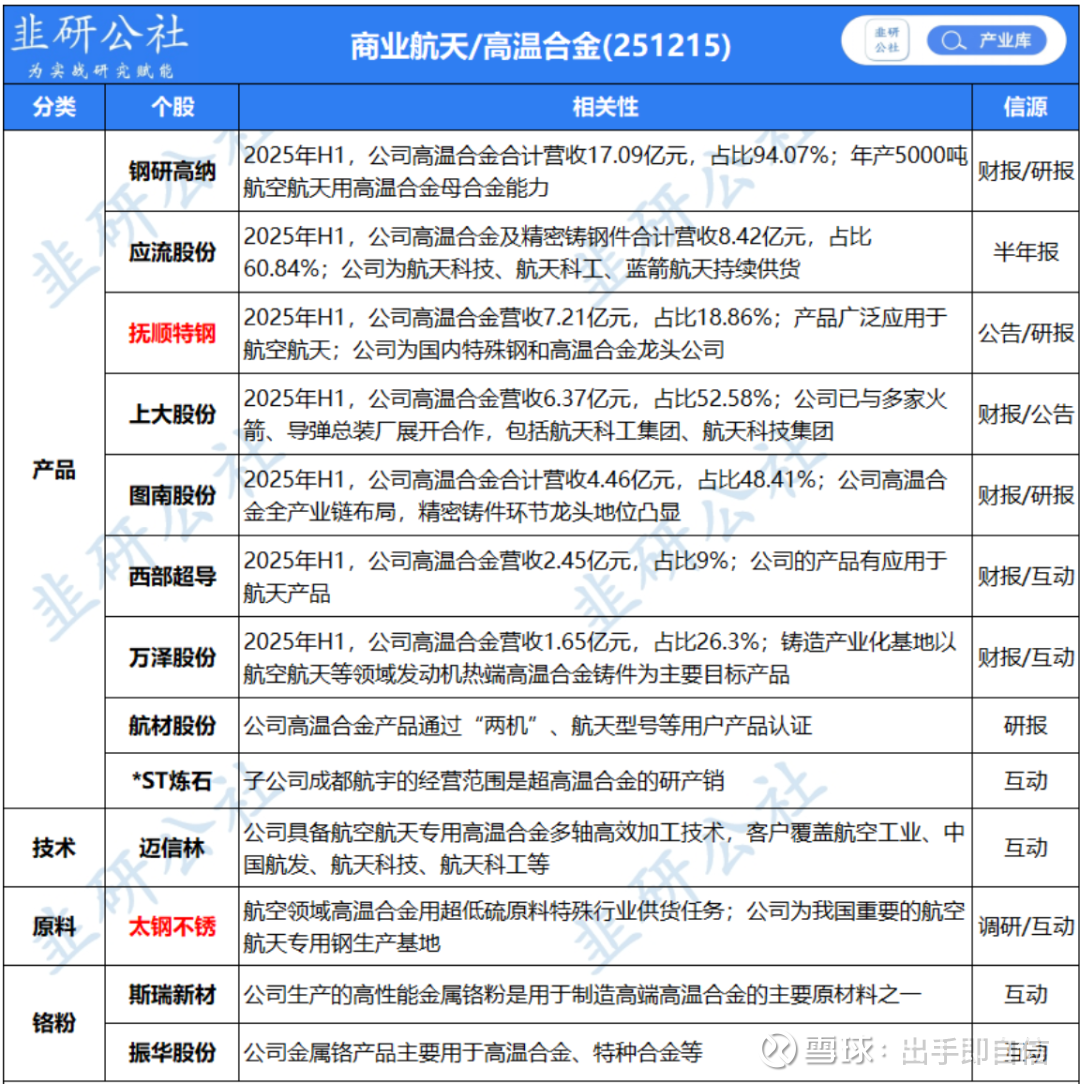Image resolution: width=1080 pixels, height=1084 pixels.
Task: Click 钢研高纳 description with 17.09亿元 revenue
Action: 605,171
